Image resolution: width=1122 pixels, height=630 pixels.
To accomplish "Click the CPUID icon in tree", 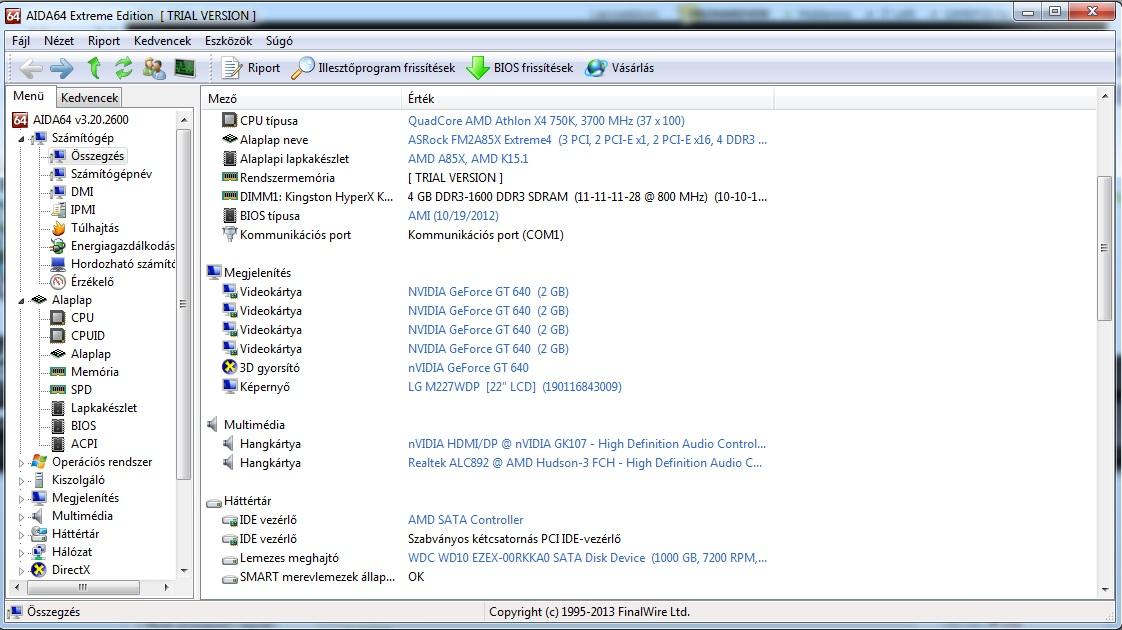I will tap(58, 336).
